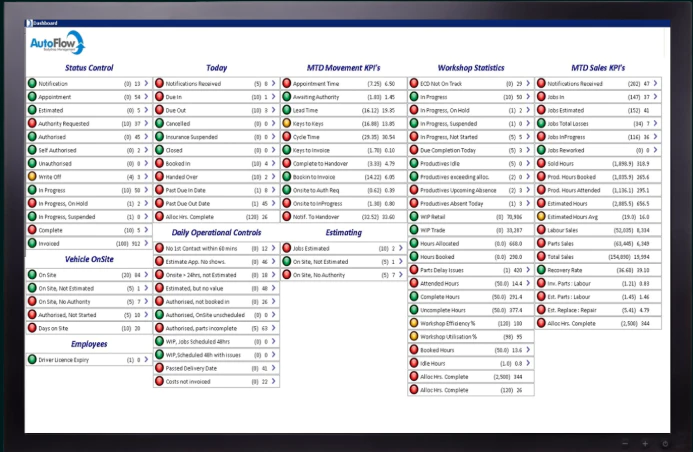Click the green indicator beside Invoiced
Image resolution: width=693 pixels, height=452 pixels.
point(32,243)
